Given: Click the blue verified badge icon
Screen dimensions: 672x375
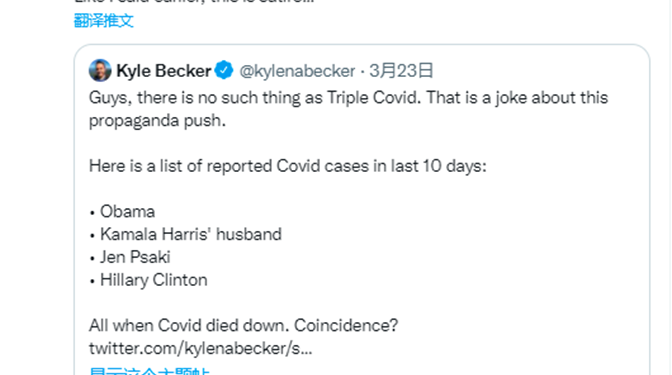Looking at the screenshot, I should pyautogui.click(x=224, y=70).
